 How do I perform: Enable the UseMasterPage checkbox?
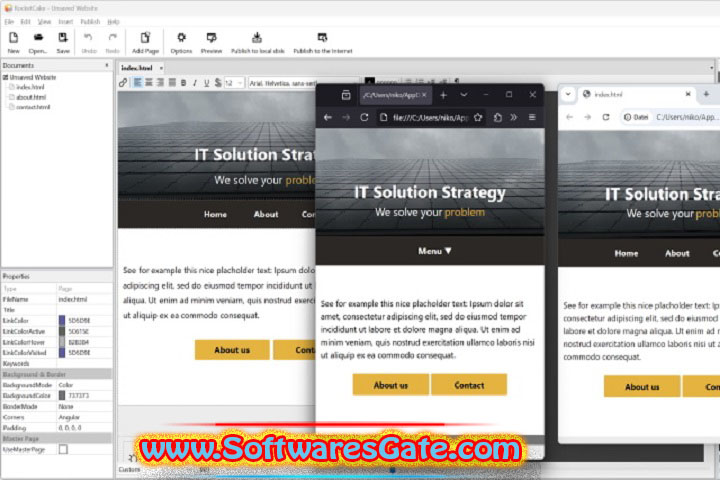coord(63,449)
